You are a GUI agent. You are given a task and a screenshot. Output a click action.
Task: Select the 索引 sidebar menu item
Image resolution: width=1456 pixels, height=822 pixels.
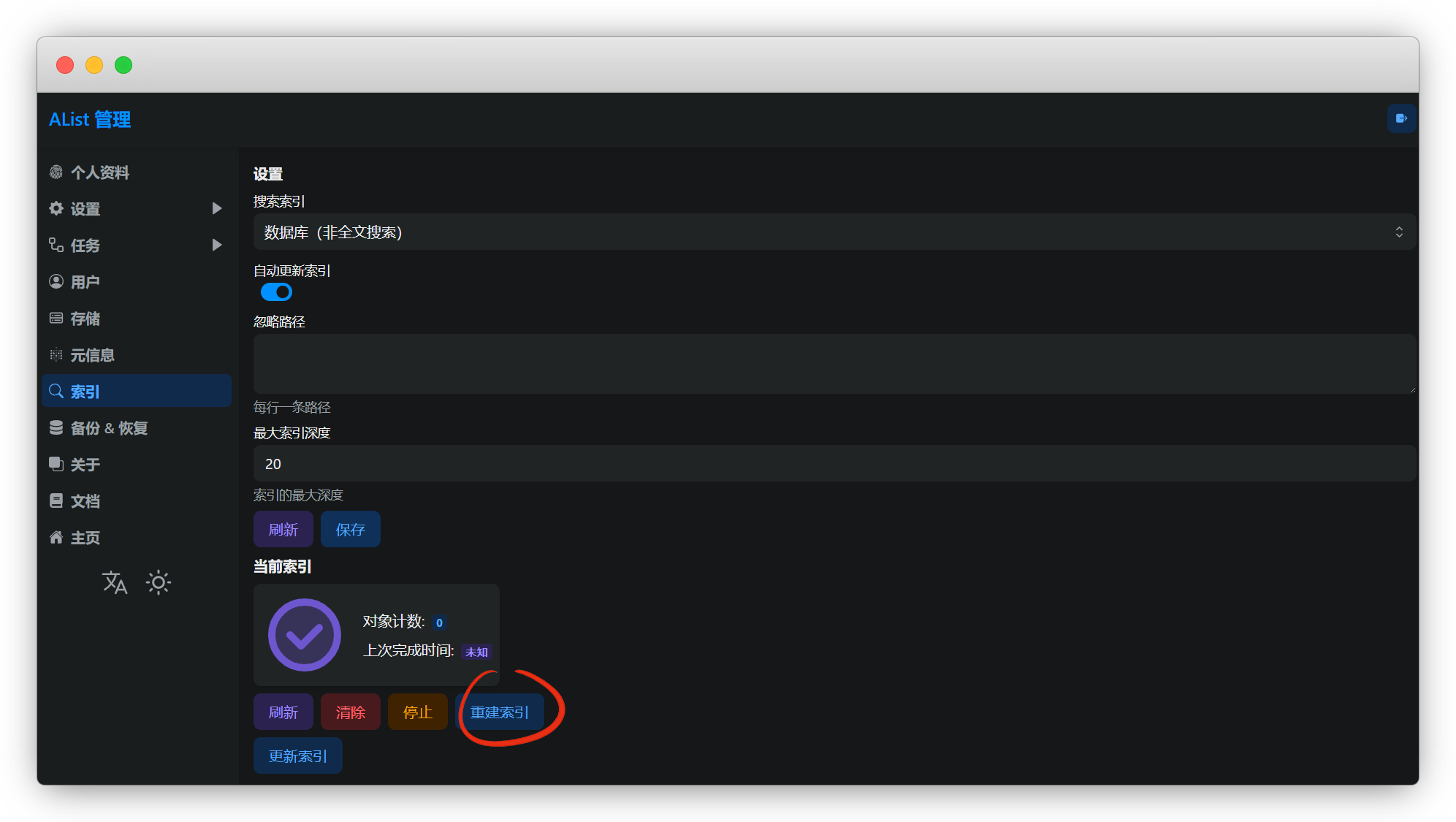pos(136,391)
